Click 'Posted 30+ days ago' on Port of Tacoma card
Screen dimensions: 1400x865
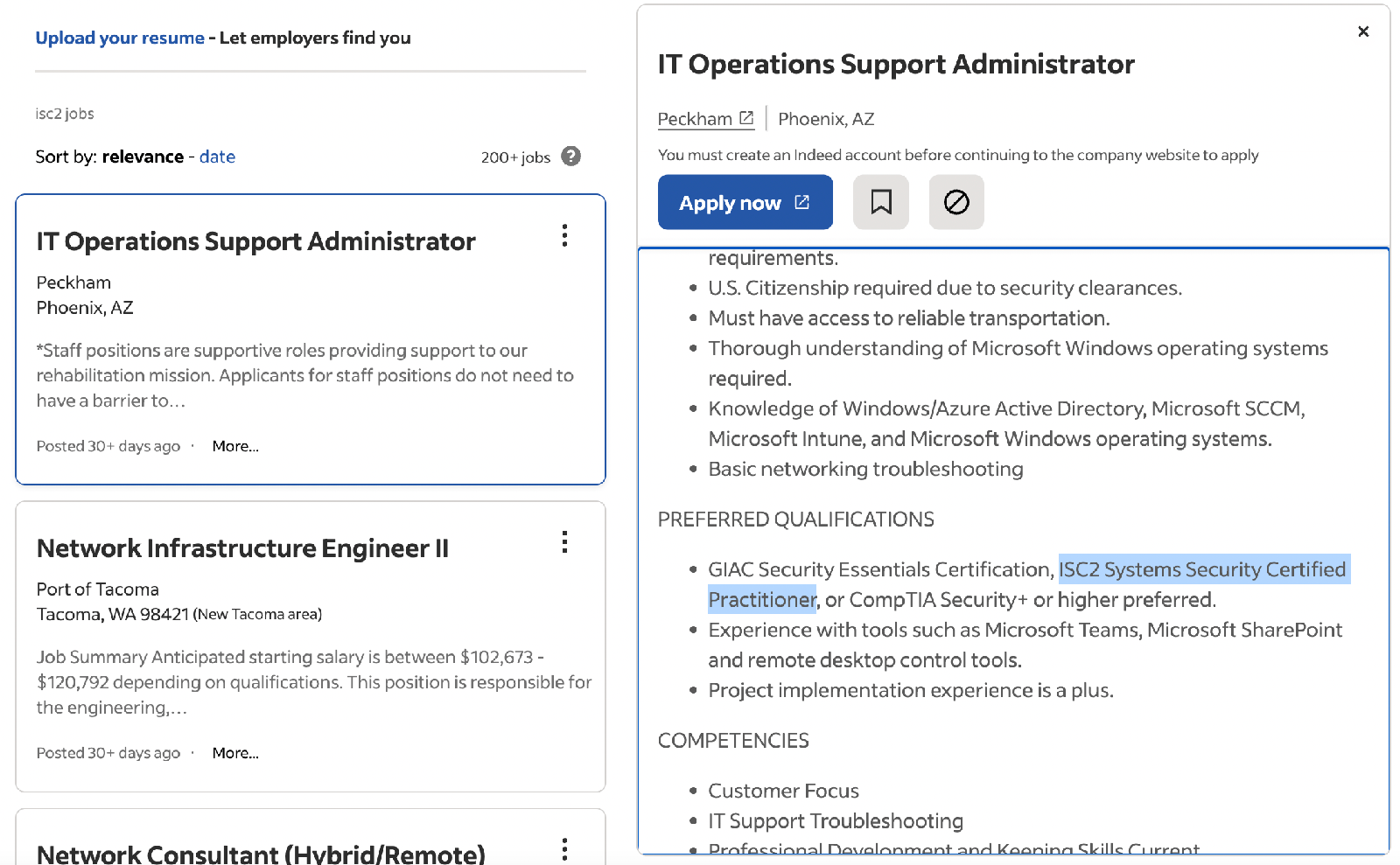[108, 753]
